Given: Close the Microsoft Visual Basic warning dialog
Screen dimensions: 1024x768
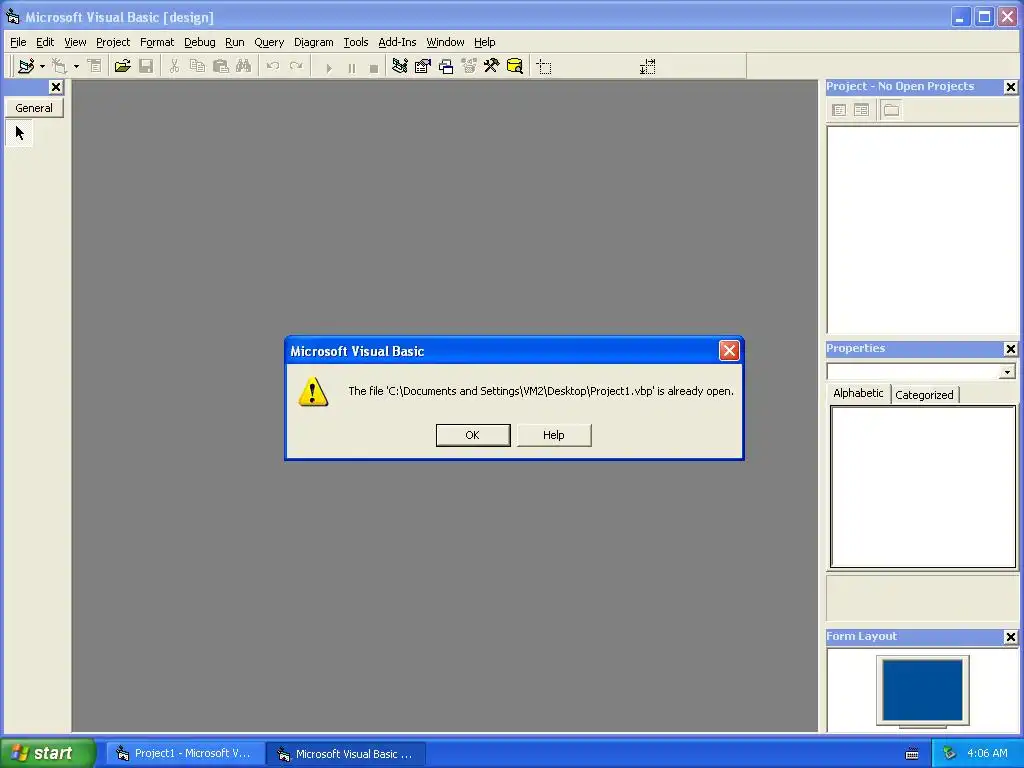Looking at the screenshot, I should pyautogui.click(x=729, y=351).
